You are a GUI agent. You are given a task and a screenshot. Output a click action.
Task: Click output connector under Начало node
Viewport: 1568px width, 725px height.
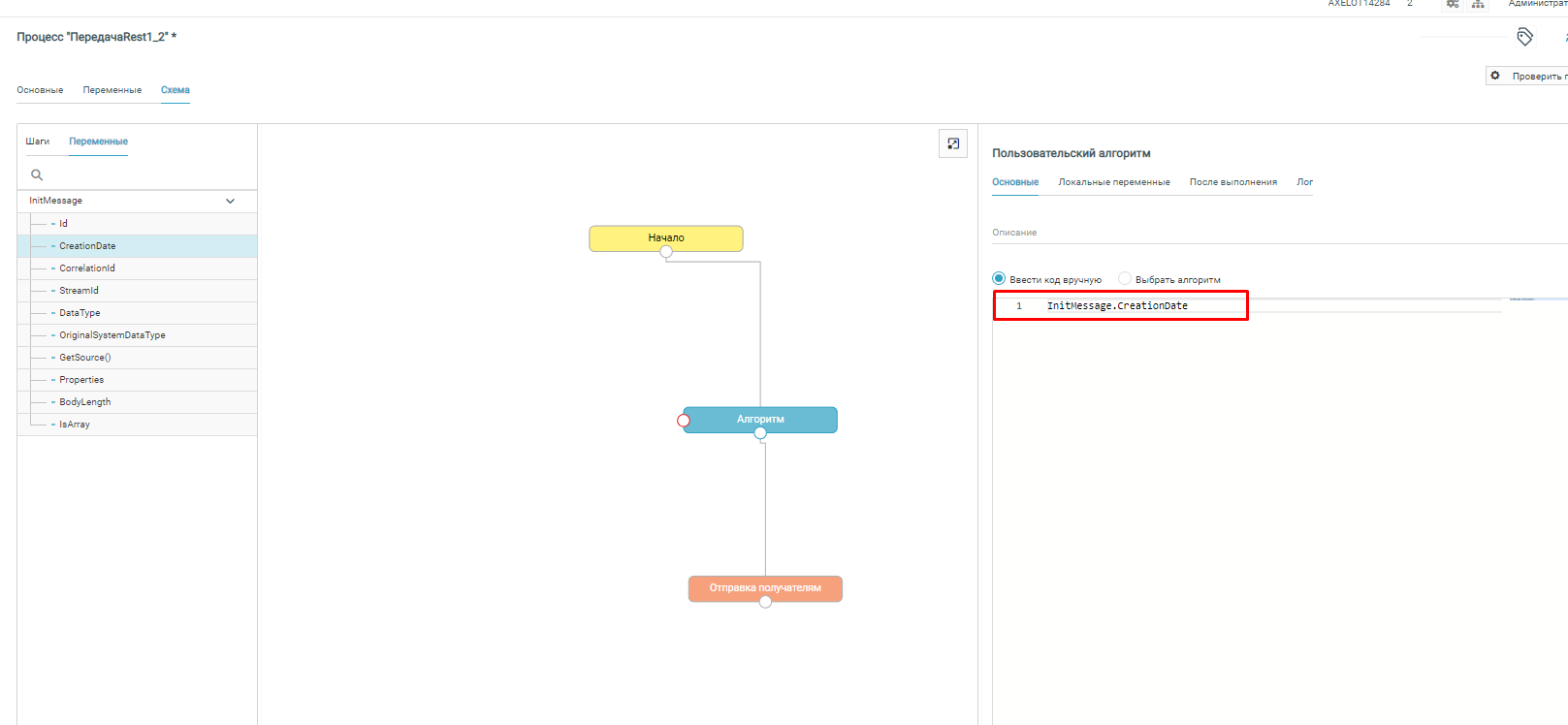click(x=666, y=252)
